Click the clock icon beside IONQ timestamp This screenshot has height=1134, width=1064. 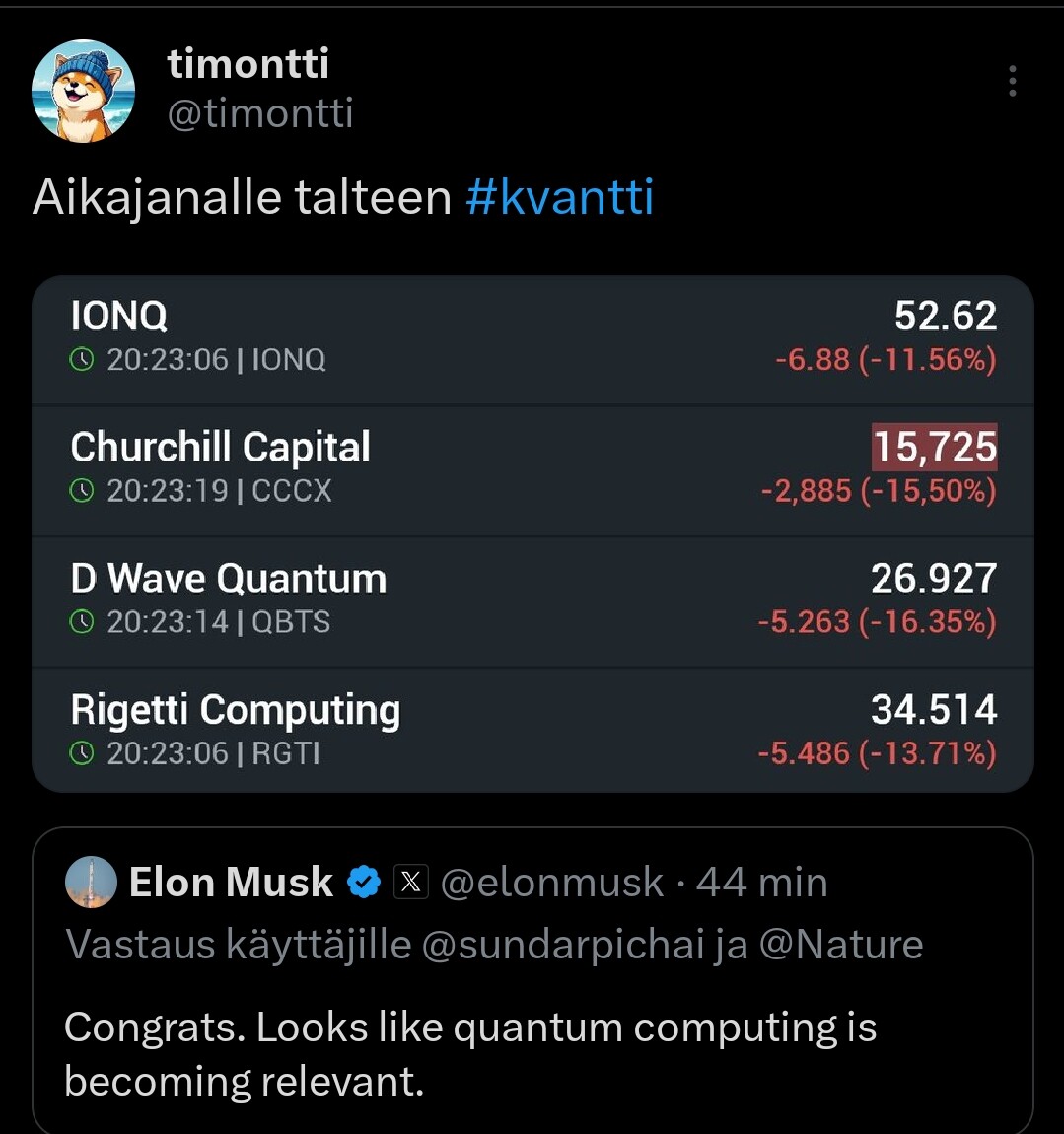click(82, 360)
